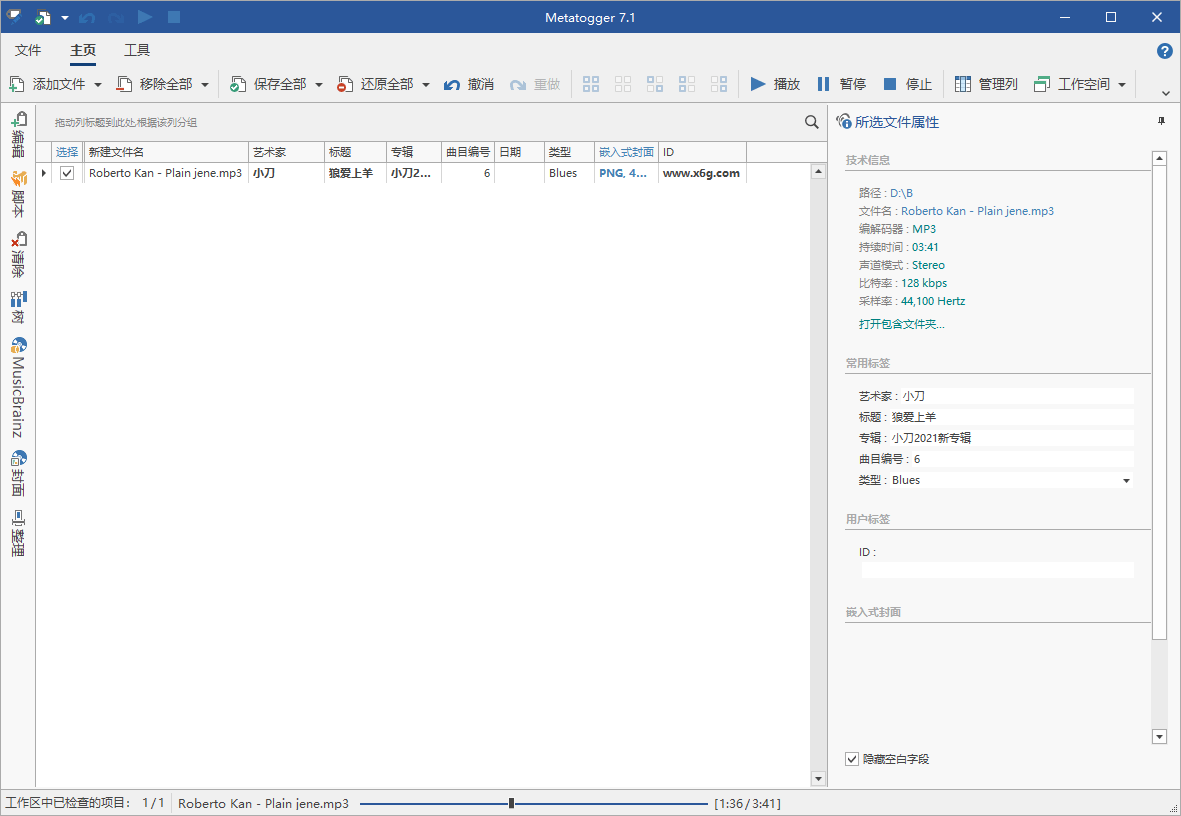Open the 添加文件 dropdown arrow

coord(97,84)
